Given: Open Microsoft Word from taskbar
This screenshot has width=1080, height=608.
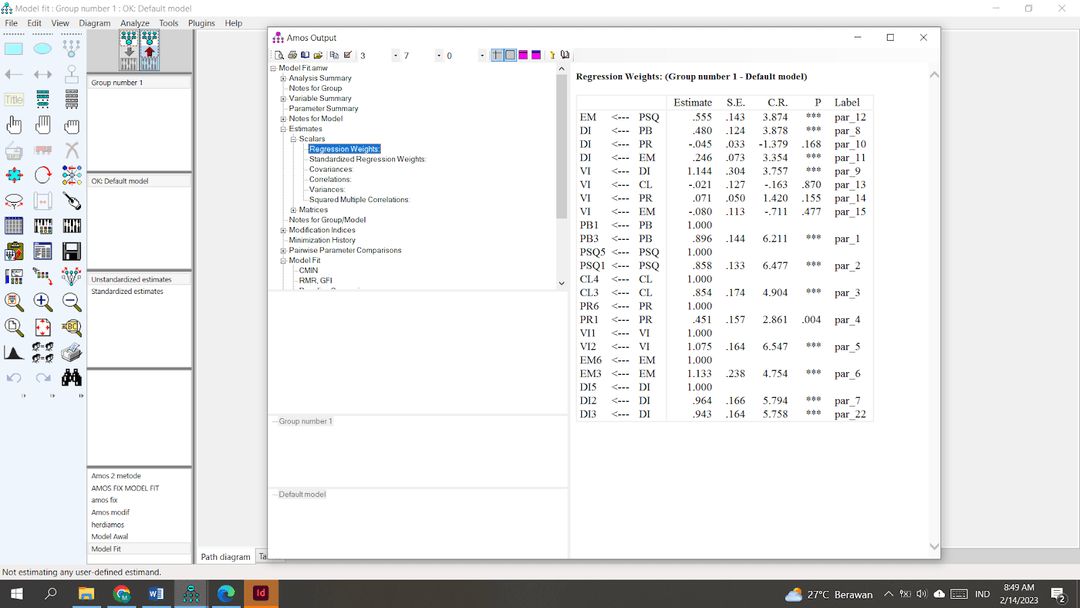Looking at the screenshot, I should click(x=156, y=594).
